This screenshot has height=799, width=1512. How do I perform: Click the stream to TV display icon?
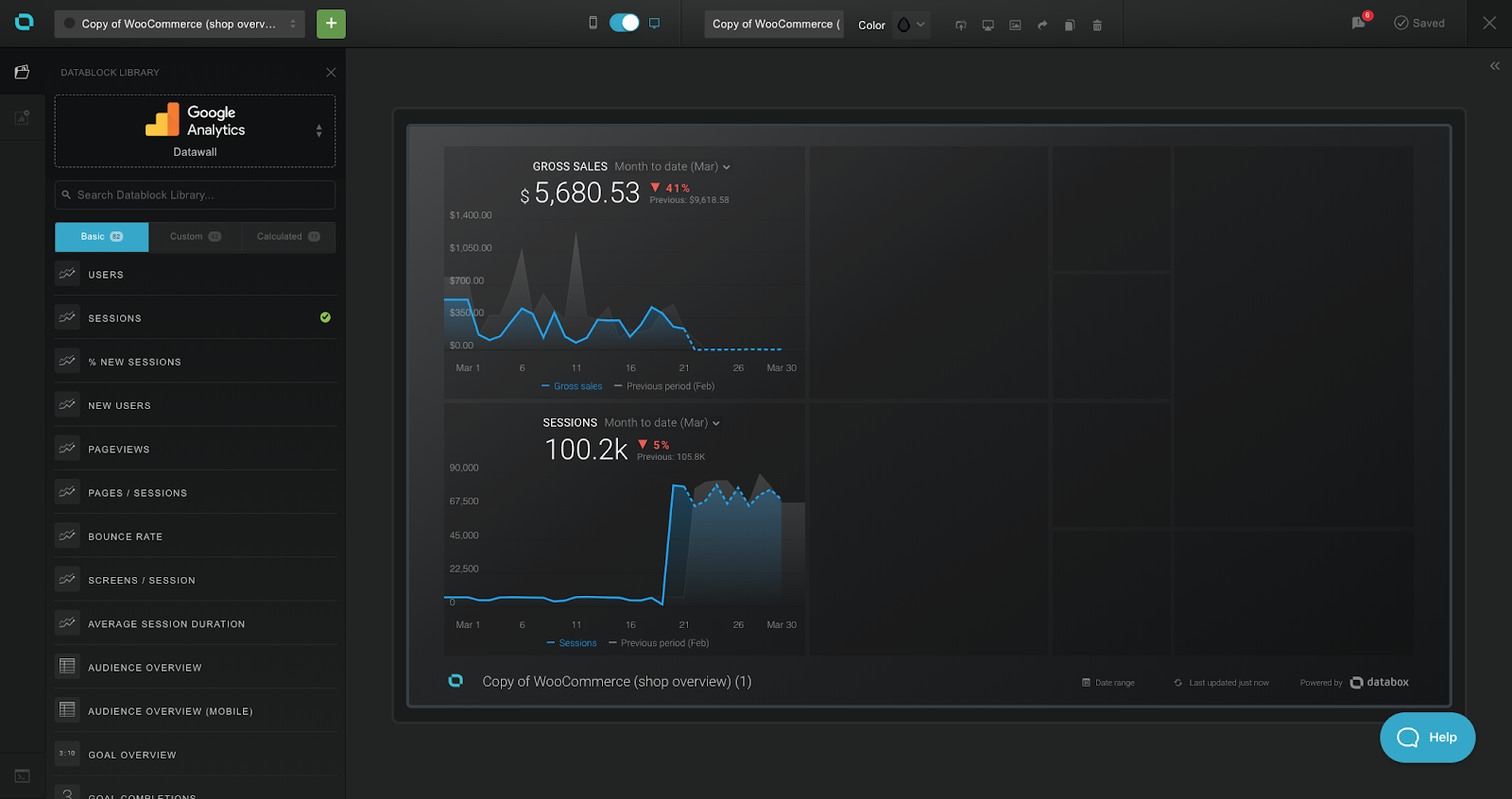click(988, 25)
